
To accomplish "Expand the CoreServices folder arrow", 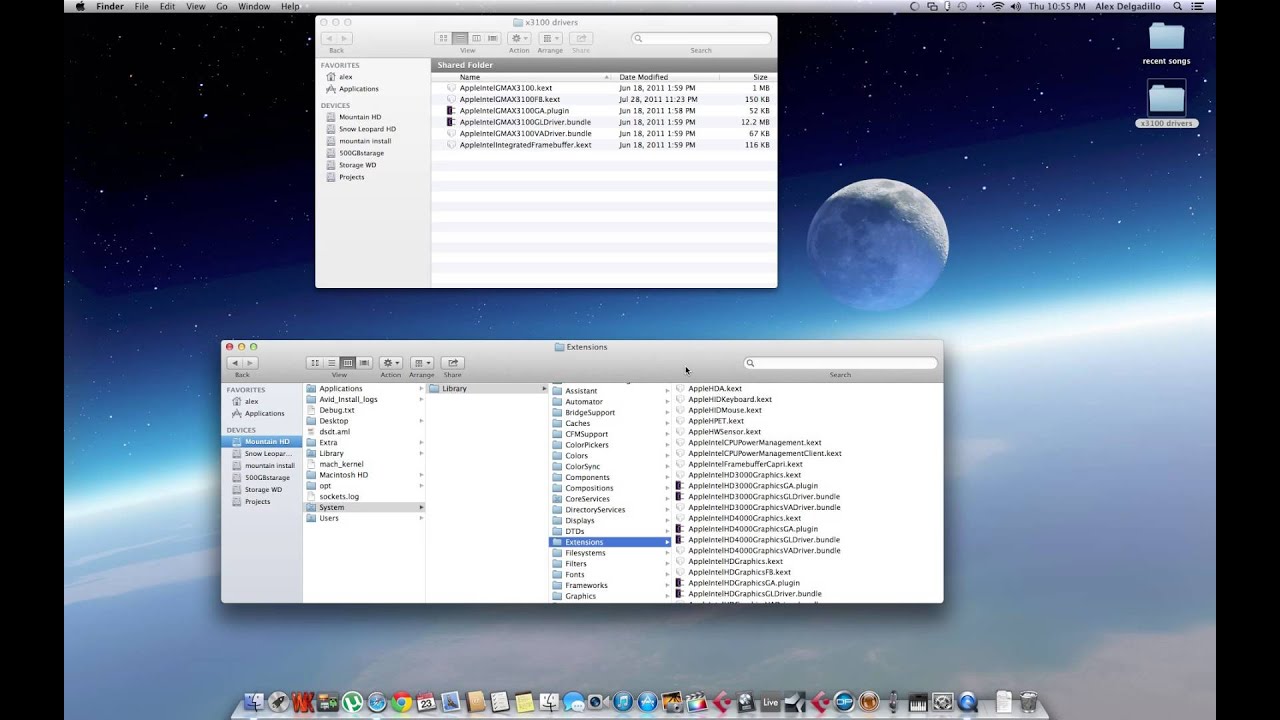I will tap(667, 499).
